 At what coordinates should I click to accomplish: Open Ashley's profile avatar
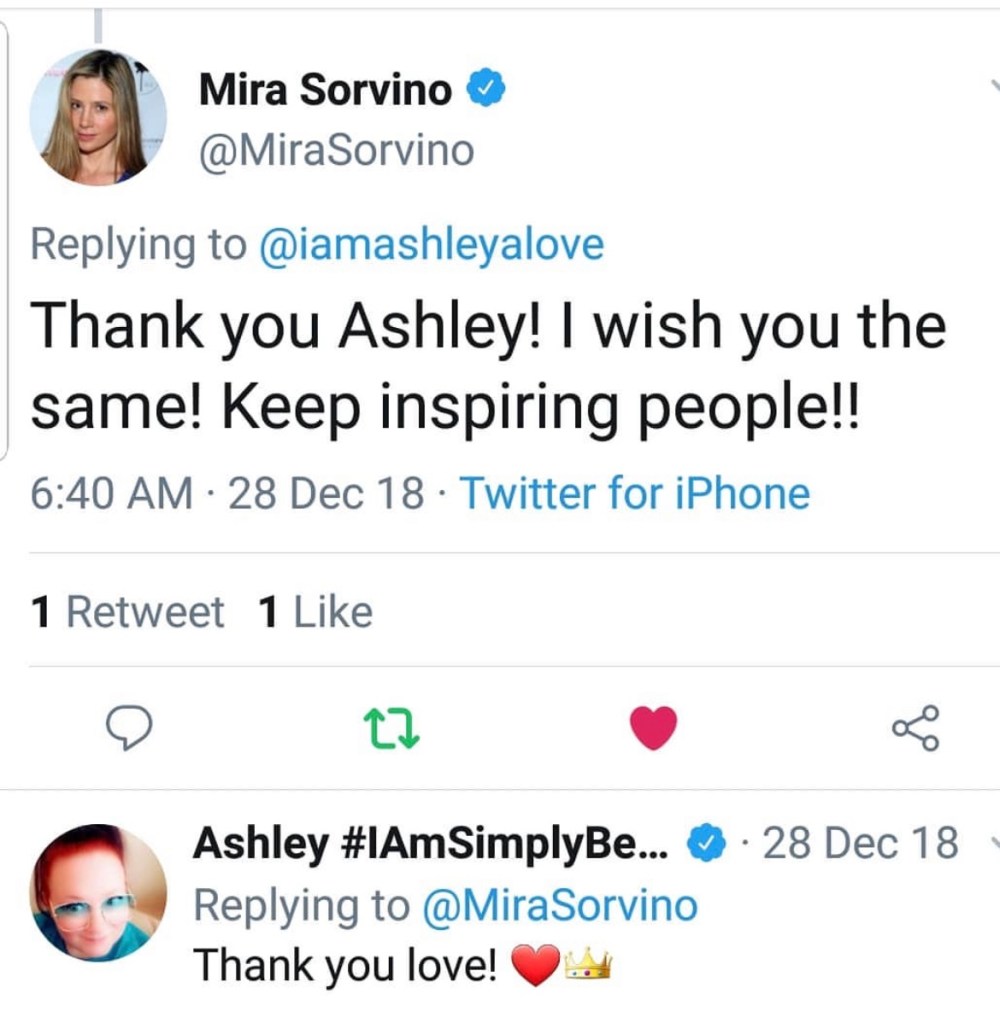(98, 892)
